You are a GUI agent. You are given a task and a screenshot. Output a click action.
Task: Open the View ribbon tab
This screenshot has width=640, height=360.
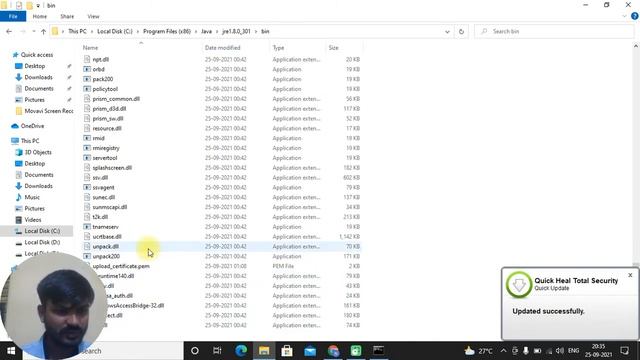pyautogui.click(x=93, y=16)
